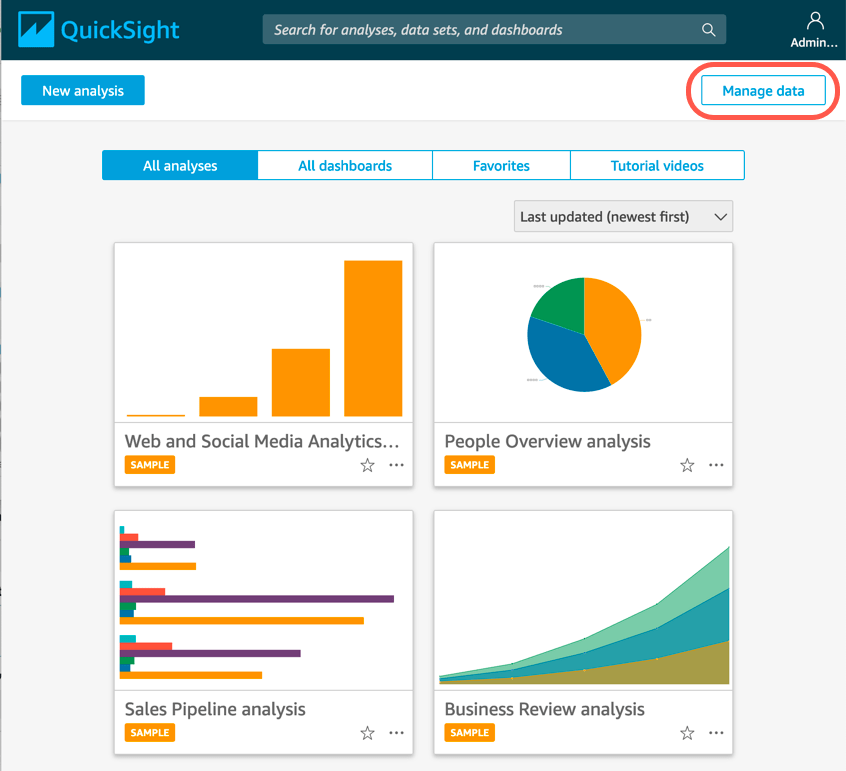The width and height of the screenshot is (846, 771).
Task: Click the chevron on the sort selector
Action: click(718, 216)
